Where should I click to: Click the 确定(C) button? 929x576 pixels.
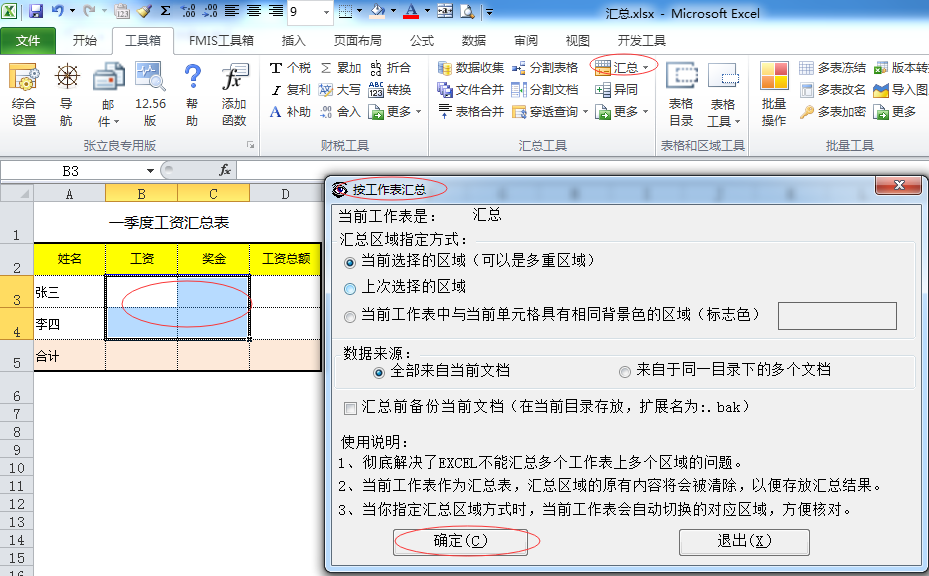point(460,541)
